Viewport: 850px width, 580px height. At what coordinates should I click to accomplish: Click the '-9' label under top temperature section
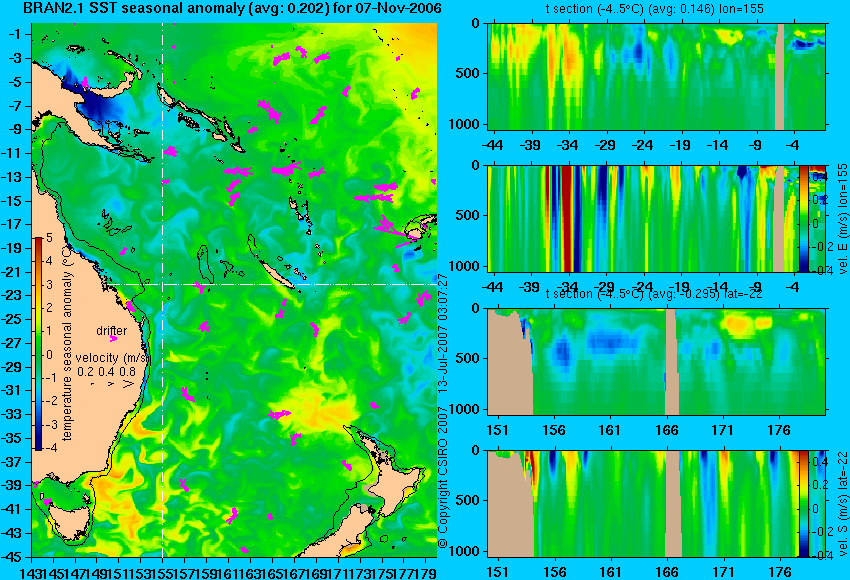click(x=756, y=145)
